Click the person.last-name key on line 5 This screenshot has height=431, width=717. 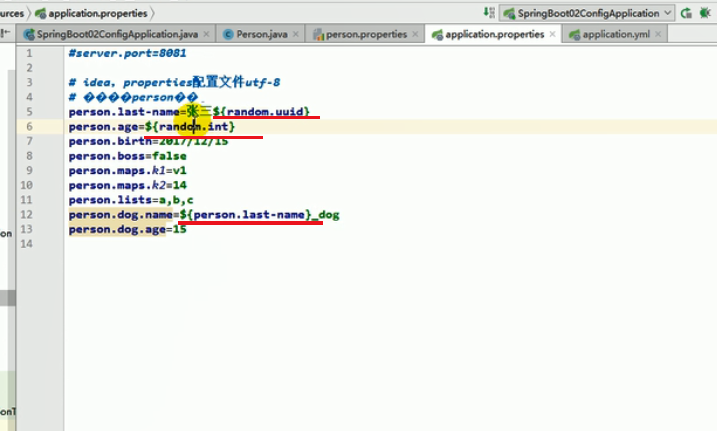124,112
